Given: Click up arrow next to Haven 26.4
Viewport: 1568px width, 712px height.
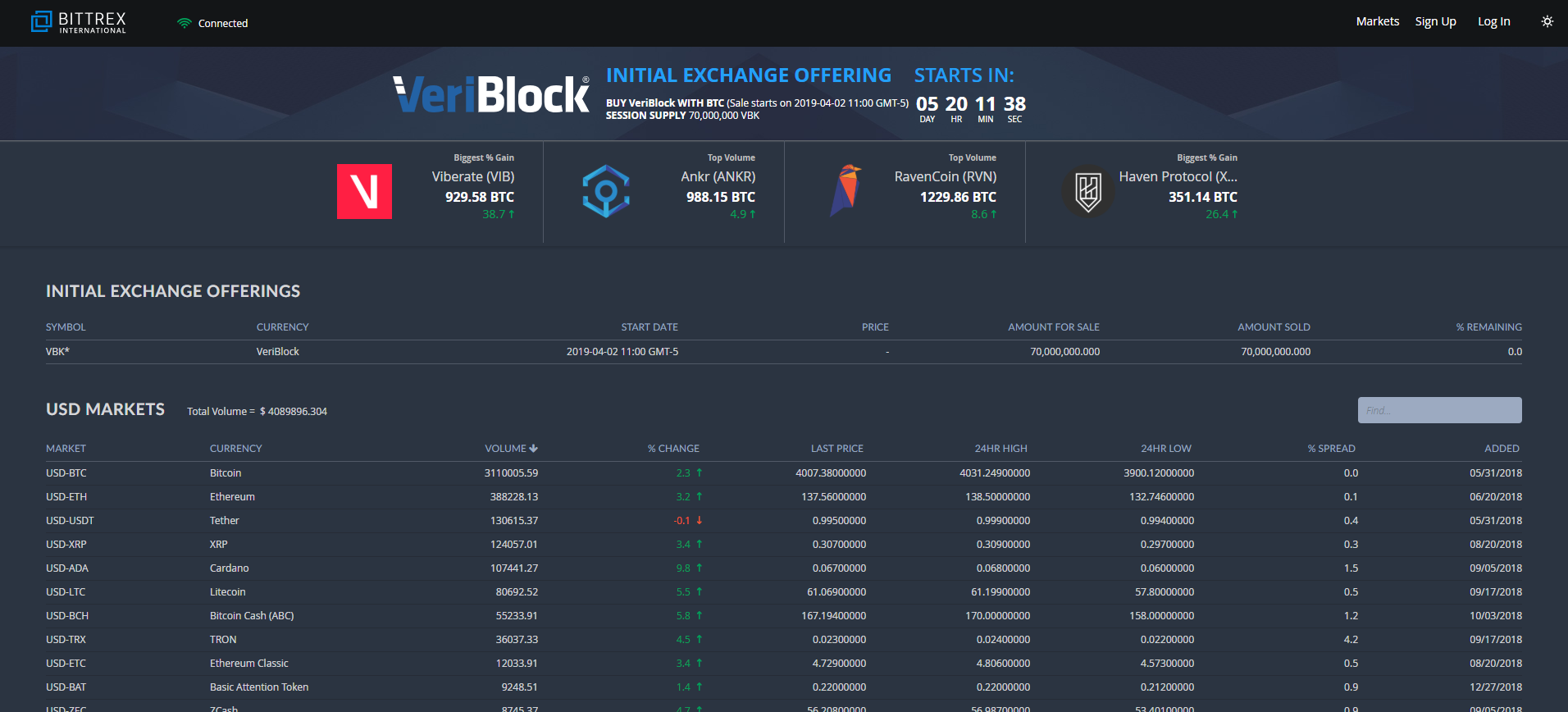Looking at the screenshot, I should coord(1234,214).
